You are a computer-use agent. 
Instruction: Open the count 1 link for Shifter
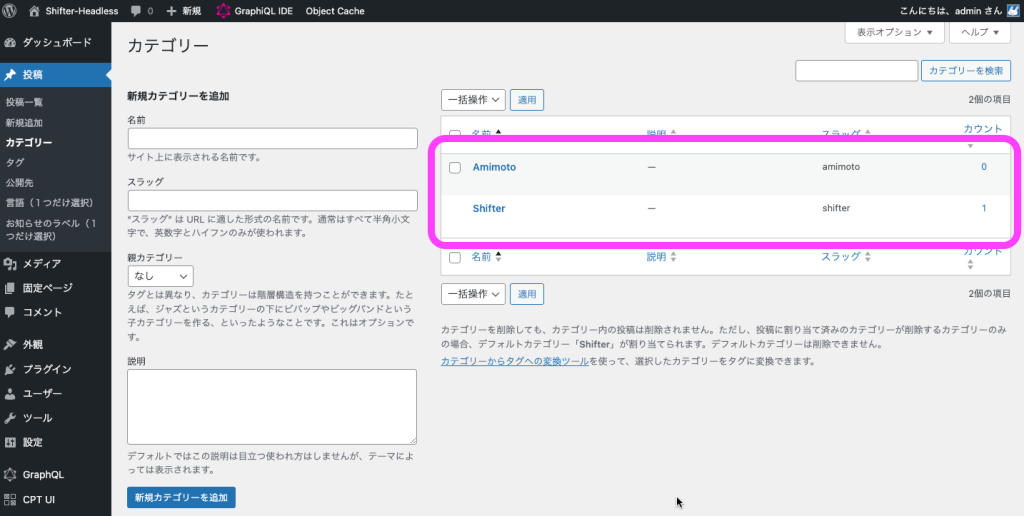tap(984, 208)
